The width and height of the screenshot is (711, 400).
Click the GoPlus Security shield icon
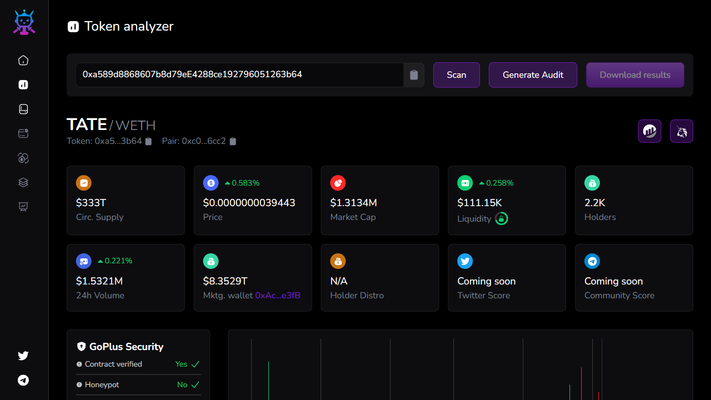[81, 346]
